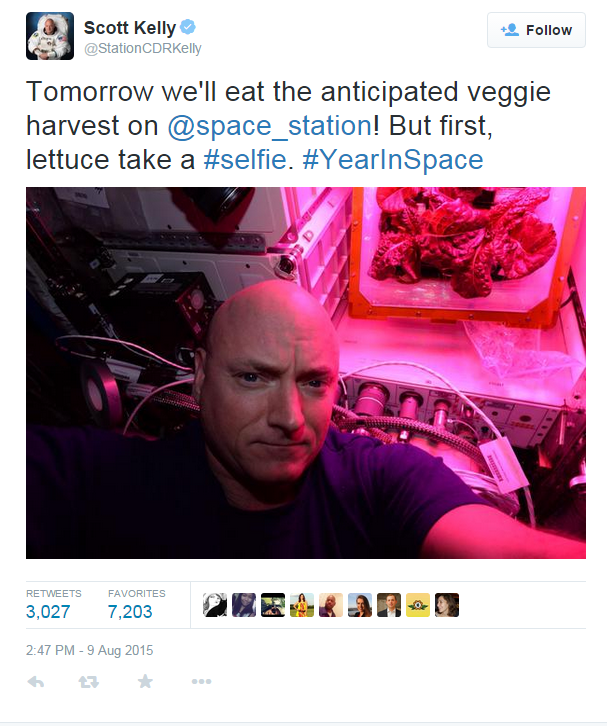View the 3,027 retweets list
The height and width of the screenshot is (726, 607).
(53, 605)
